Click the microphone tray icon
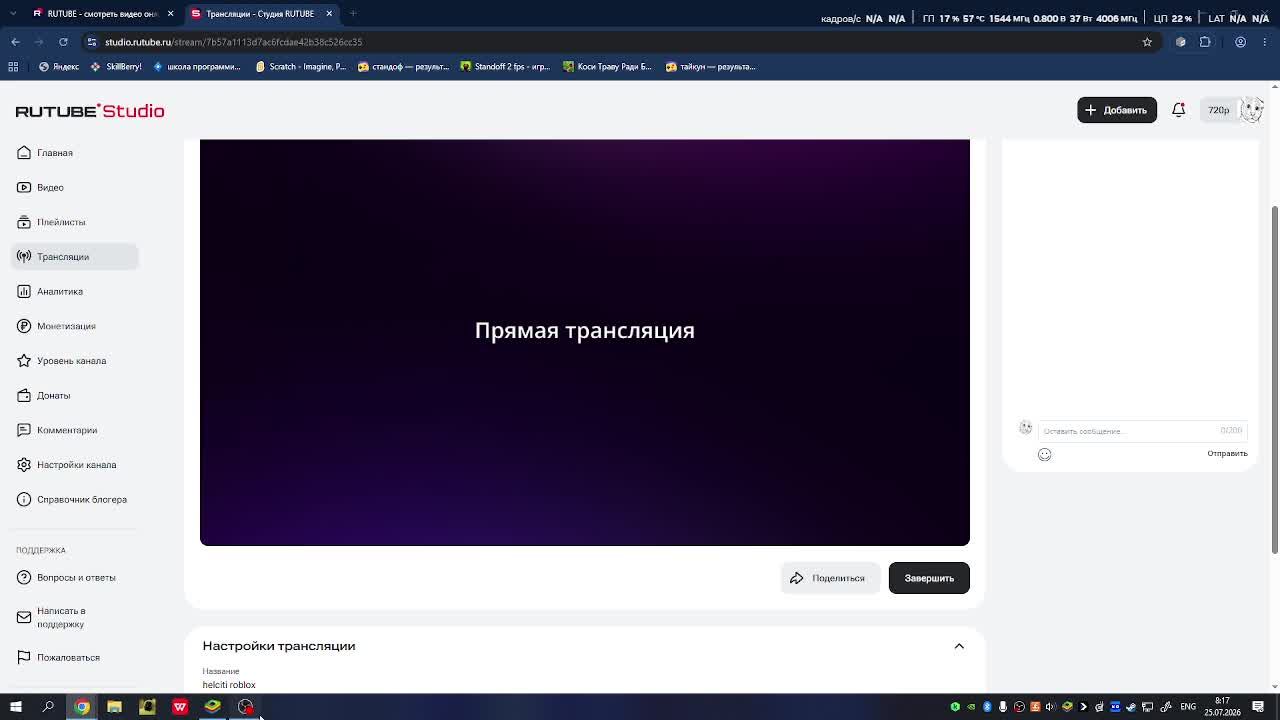This screenshot has width=1280, height=720. coord(1003,707)
